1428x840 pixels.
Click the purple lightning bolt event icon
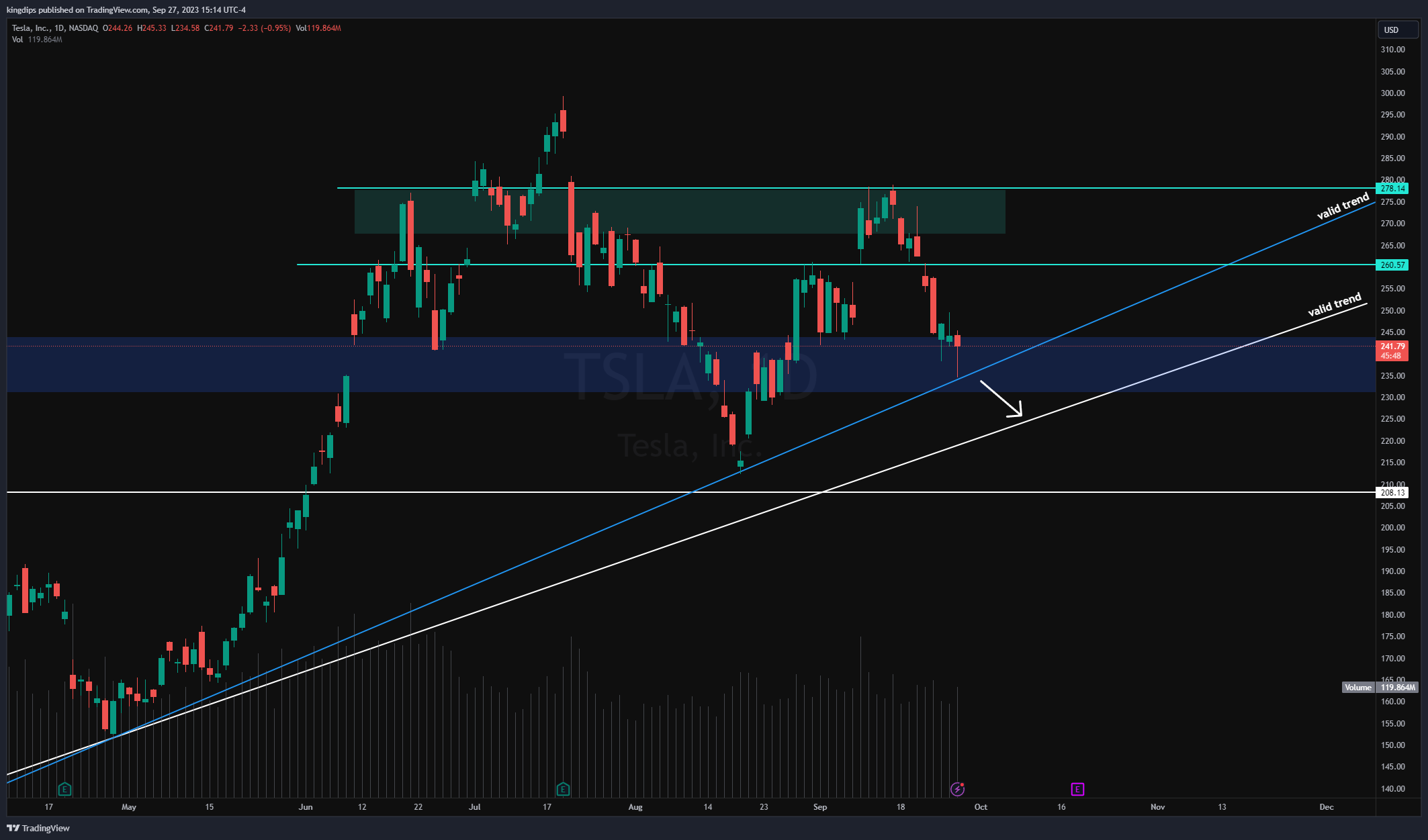point(957,789)
